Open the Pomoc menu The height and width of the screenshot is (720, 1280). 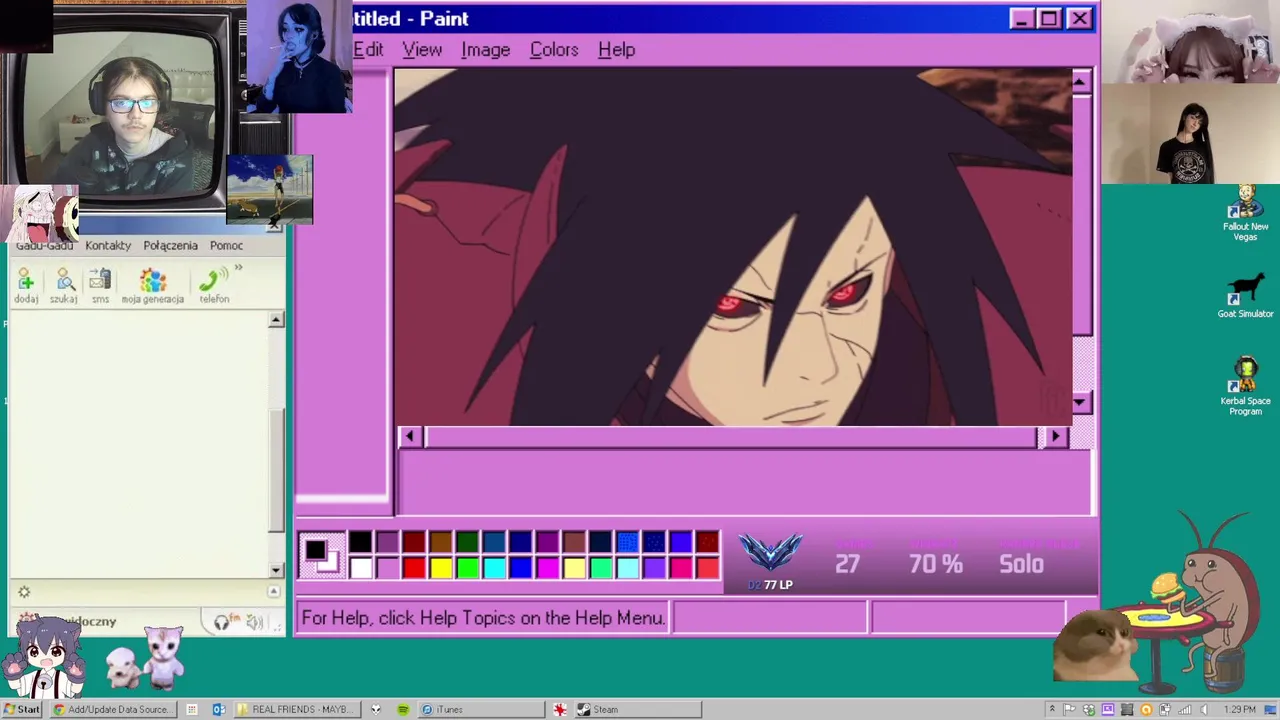tap(226, 245)
